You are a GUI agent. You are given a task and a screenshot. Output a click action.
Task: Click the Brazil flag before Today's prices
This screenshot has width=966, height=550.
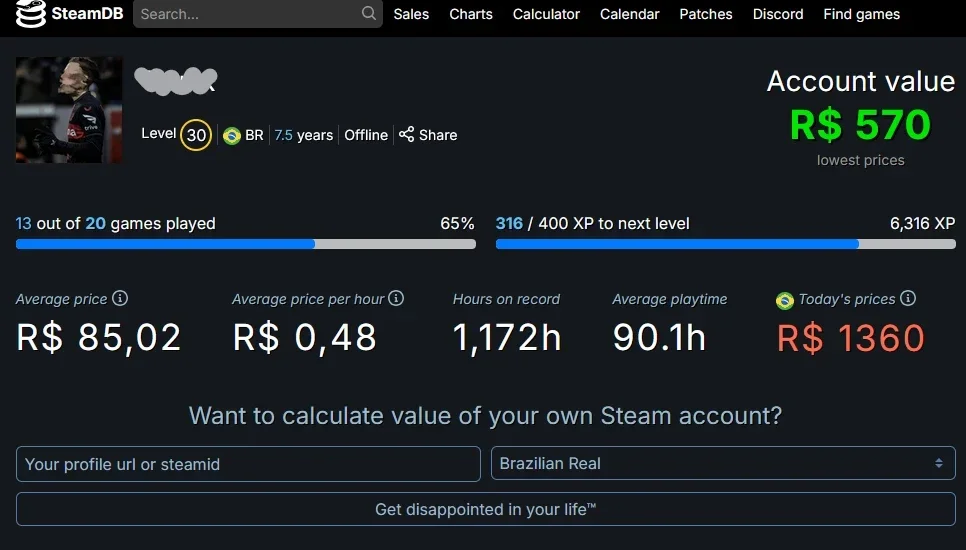(x=785, y=301)
